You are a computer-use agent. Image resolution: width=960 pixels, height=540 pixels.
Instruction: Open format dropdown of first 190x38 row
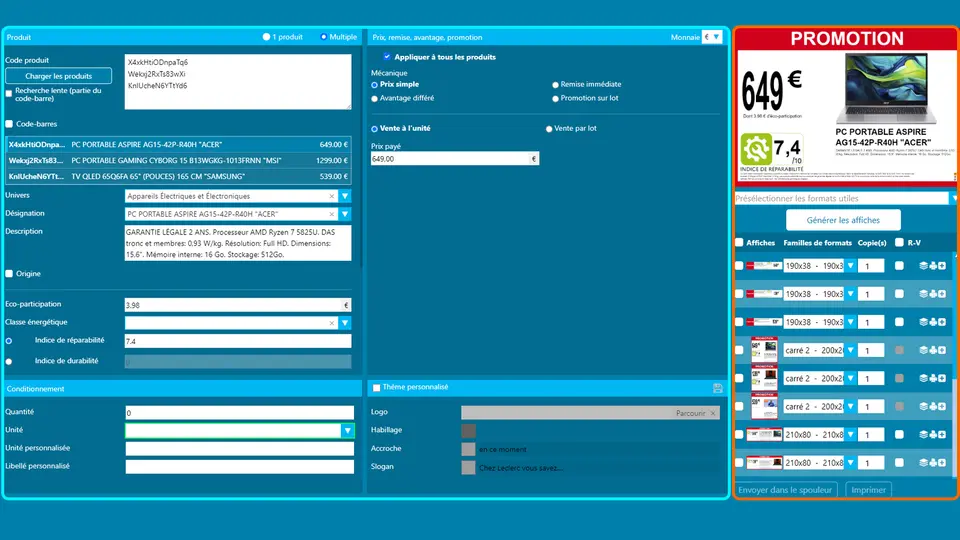[850, 266]
